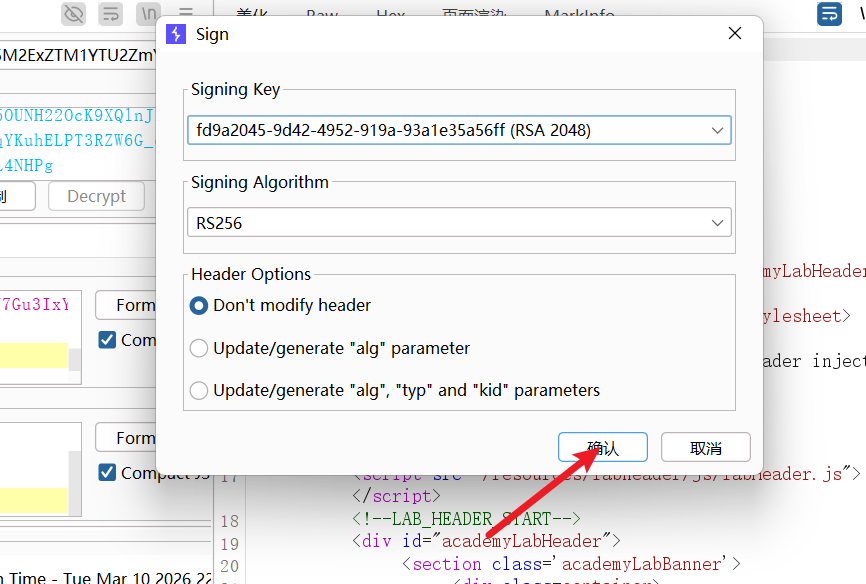Open the Signing Algorithm RS256 dropdown
The height and width of the screenshot is (584, 866).
coord(460,223)
